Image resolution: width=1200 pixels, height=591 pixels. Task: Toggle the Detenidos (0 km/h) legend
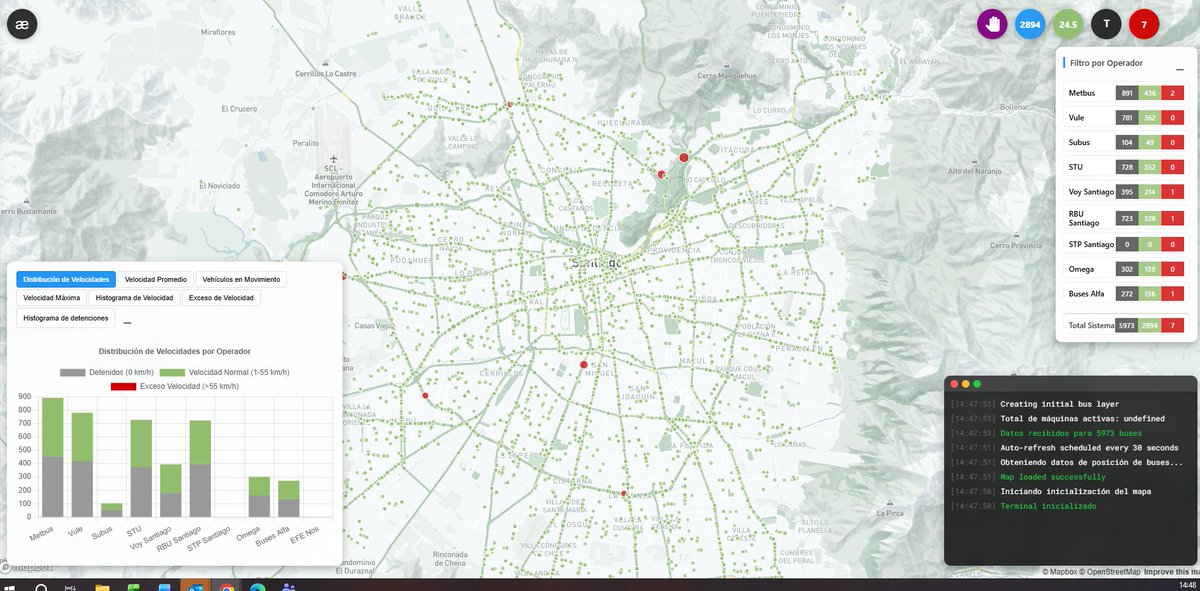[105, 372]
